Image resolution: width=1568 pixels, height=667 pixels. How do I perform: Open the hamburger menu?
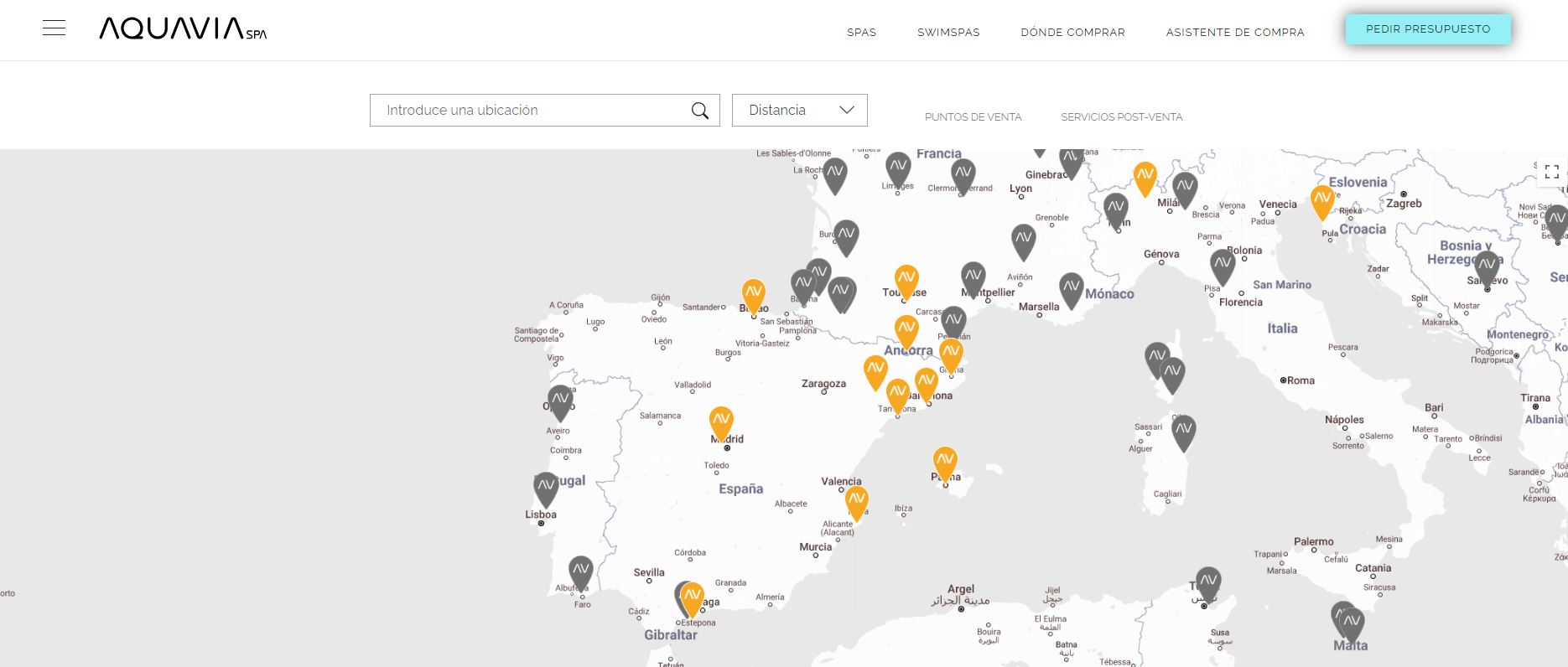(x=54, y=28)
